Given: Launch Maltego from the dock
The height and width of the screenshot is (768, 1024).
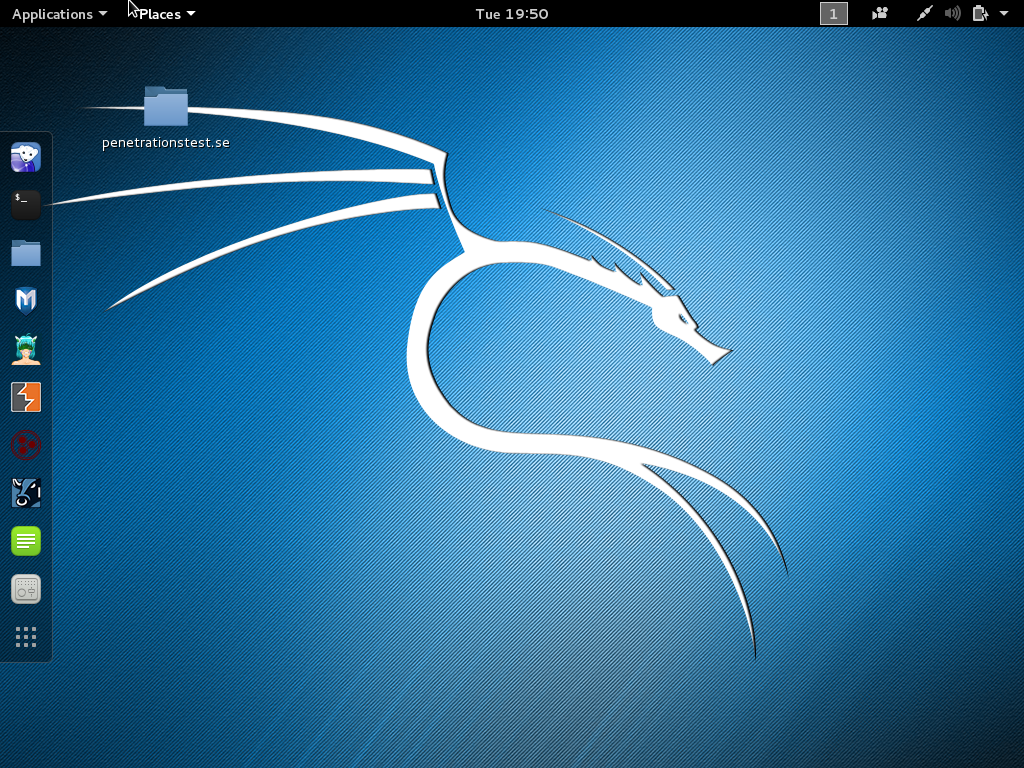Looking at the screenshot, I should point(26,445).
